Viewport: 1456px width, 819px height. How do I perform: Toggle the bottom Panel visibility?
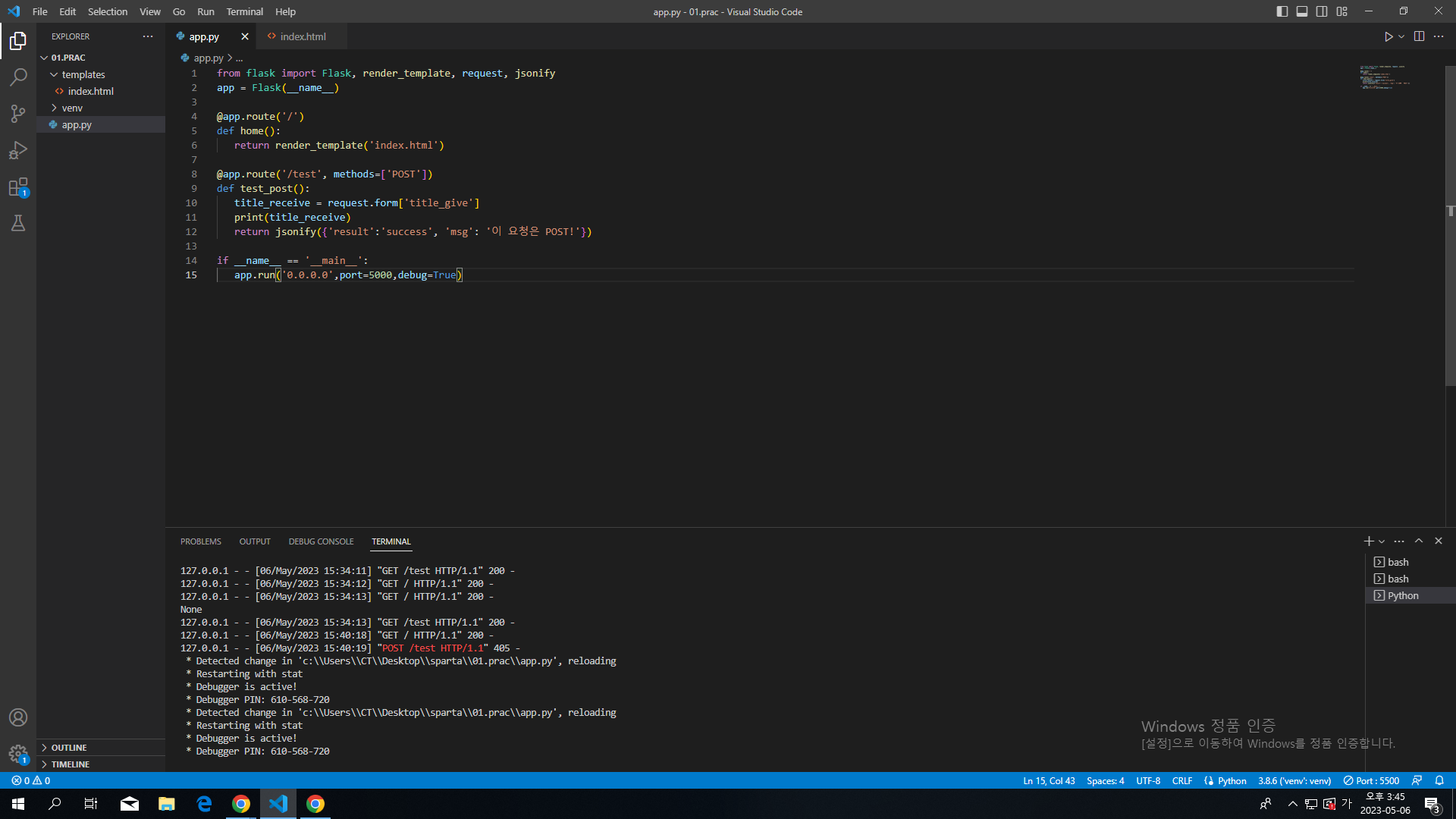coord(1302,11)
